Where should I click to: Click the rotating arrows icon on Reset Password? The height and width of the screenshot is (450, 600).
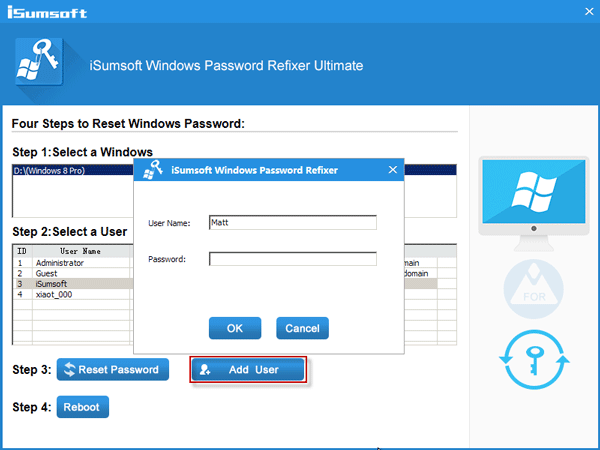pyautogui.click(x=70, y=370)
